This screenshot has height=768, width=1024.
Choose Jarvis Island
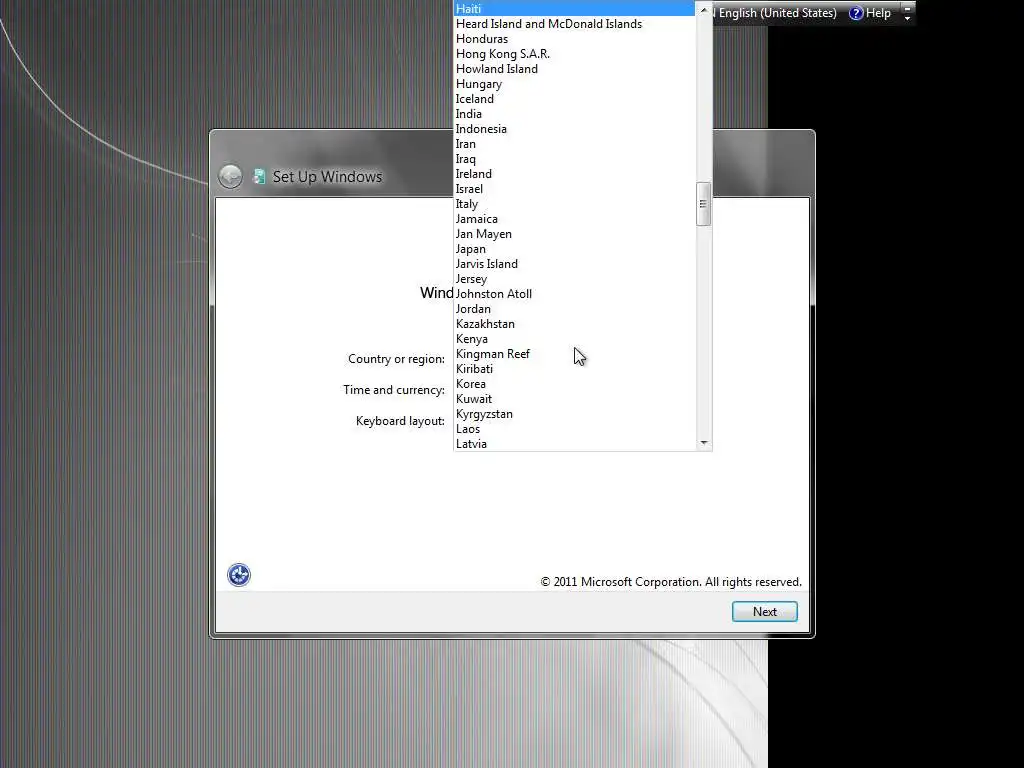[x=574, y=264]
